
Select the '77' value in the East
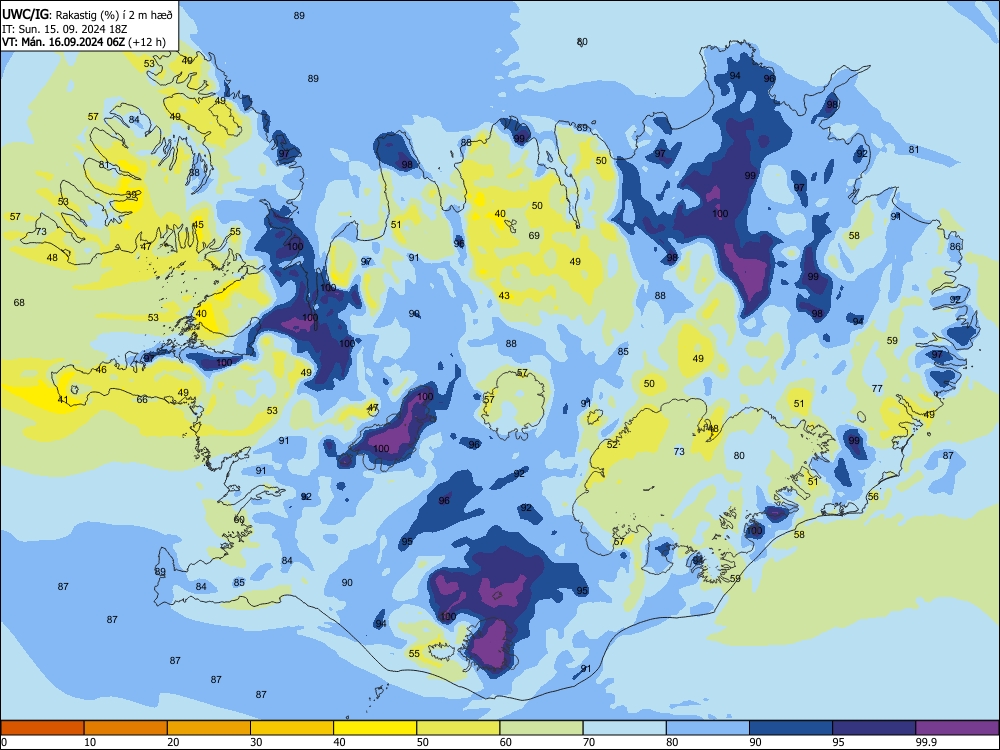click(x=877, y=388)
